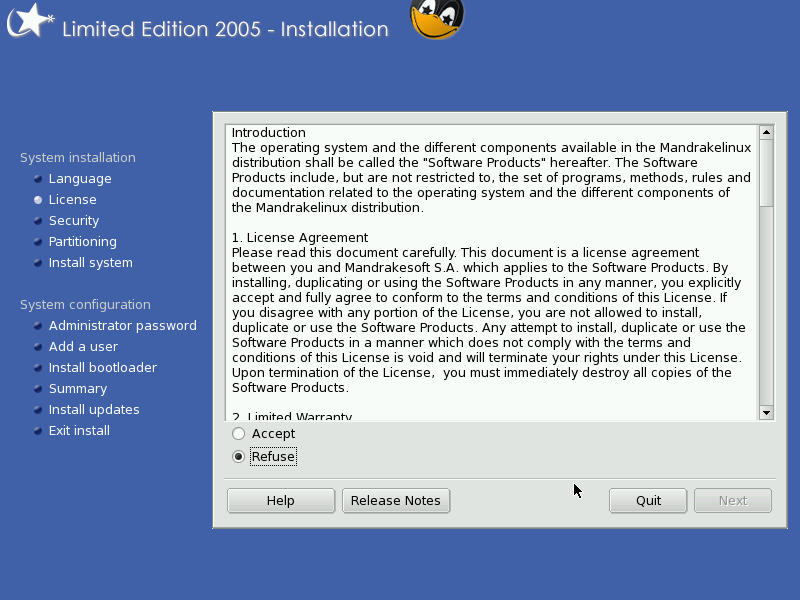Click the Administrator password step
Screen dimensions: 800x600
pos(122,326)
